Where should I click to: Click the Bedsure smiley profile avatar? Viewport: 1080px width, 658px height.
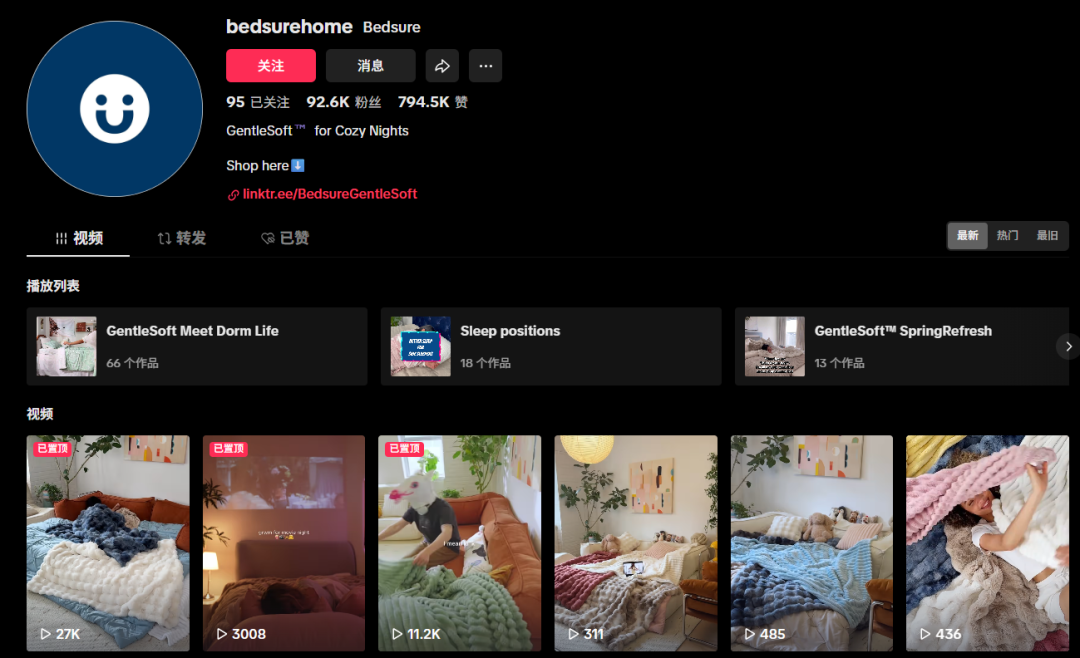(114, 109)
